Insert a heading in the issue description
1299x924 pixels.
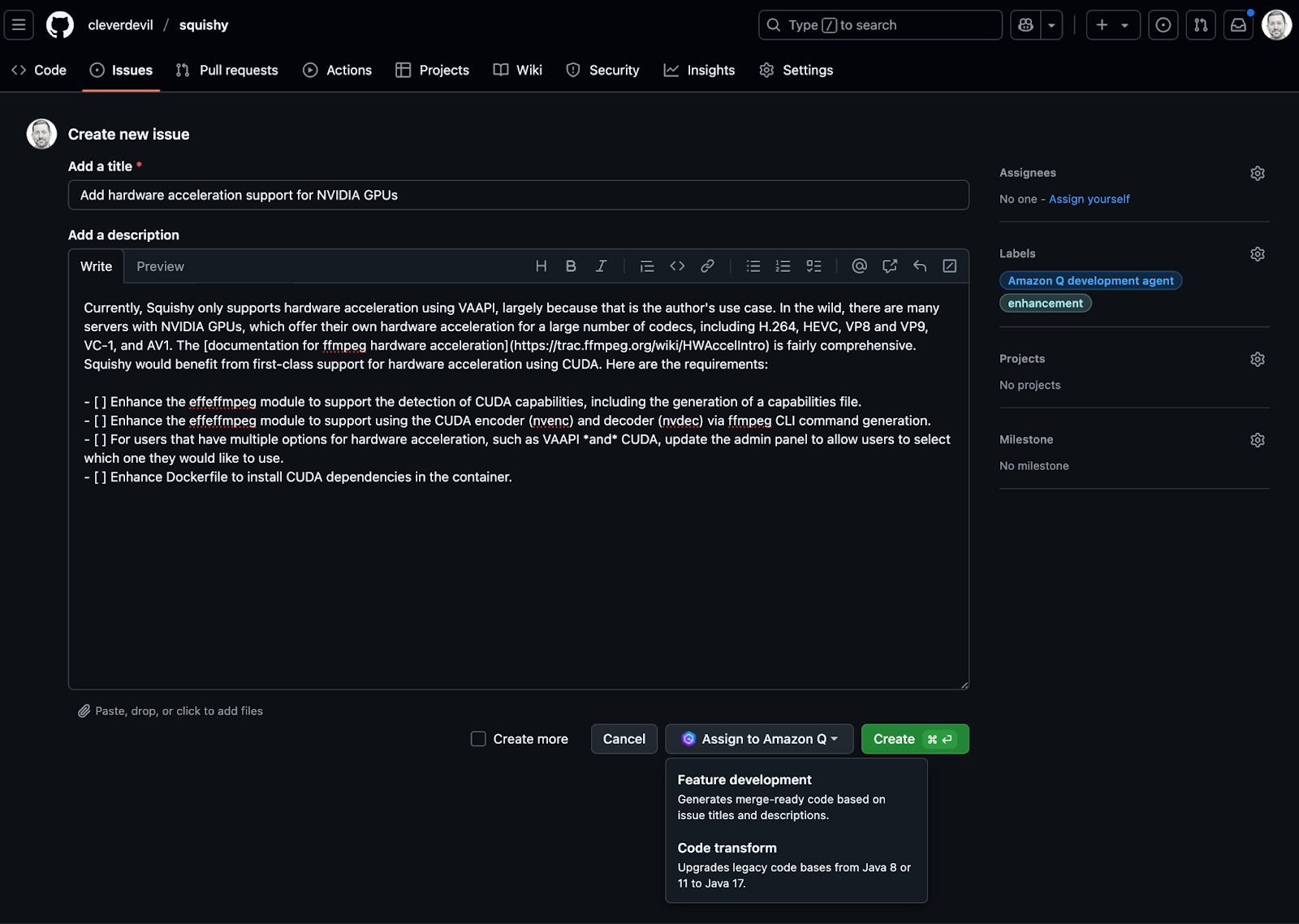click(541, 266)
